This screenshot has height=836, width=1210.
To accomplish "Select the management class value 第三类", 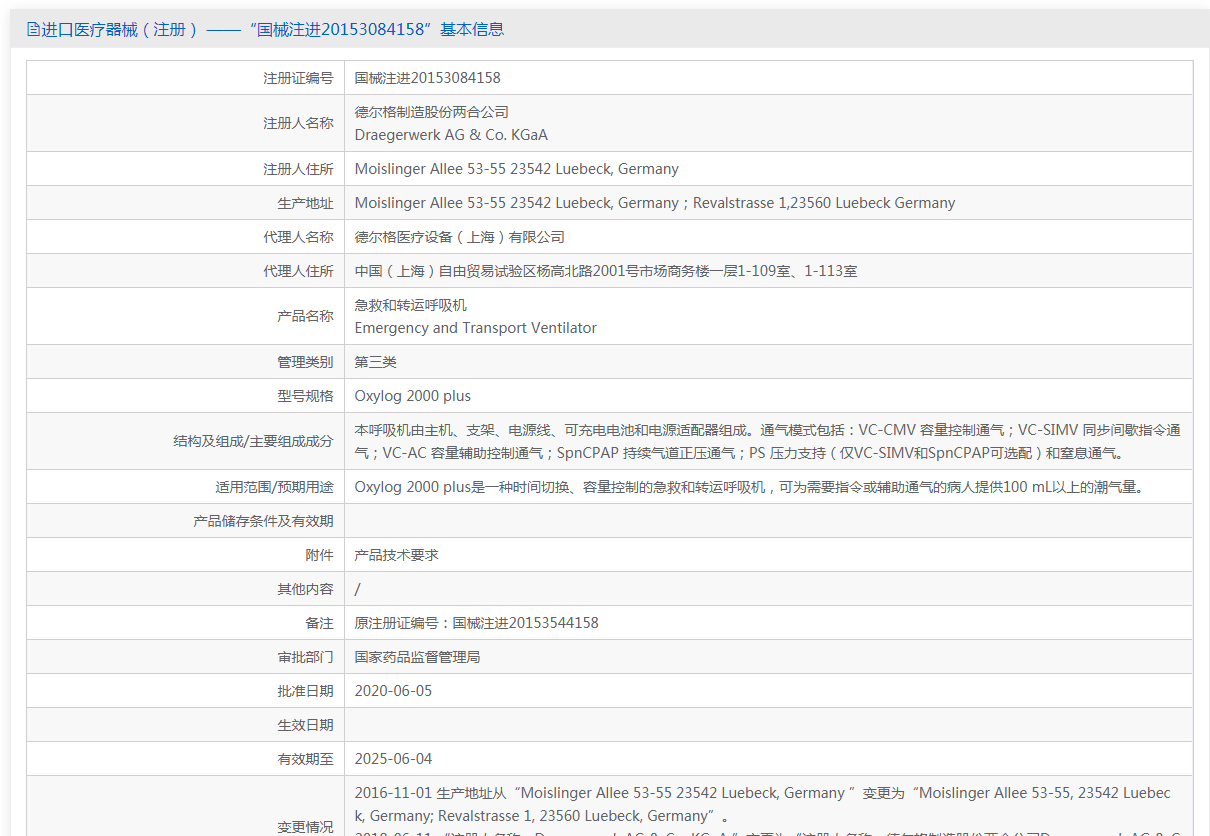I will (376, 362).
